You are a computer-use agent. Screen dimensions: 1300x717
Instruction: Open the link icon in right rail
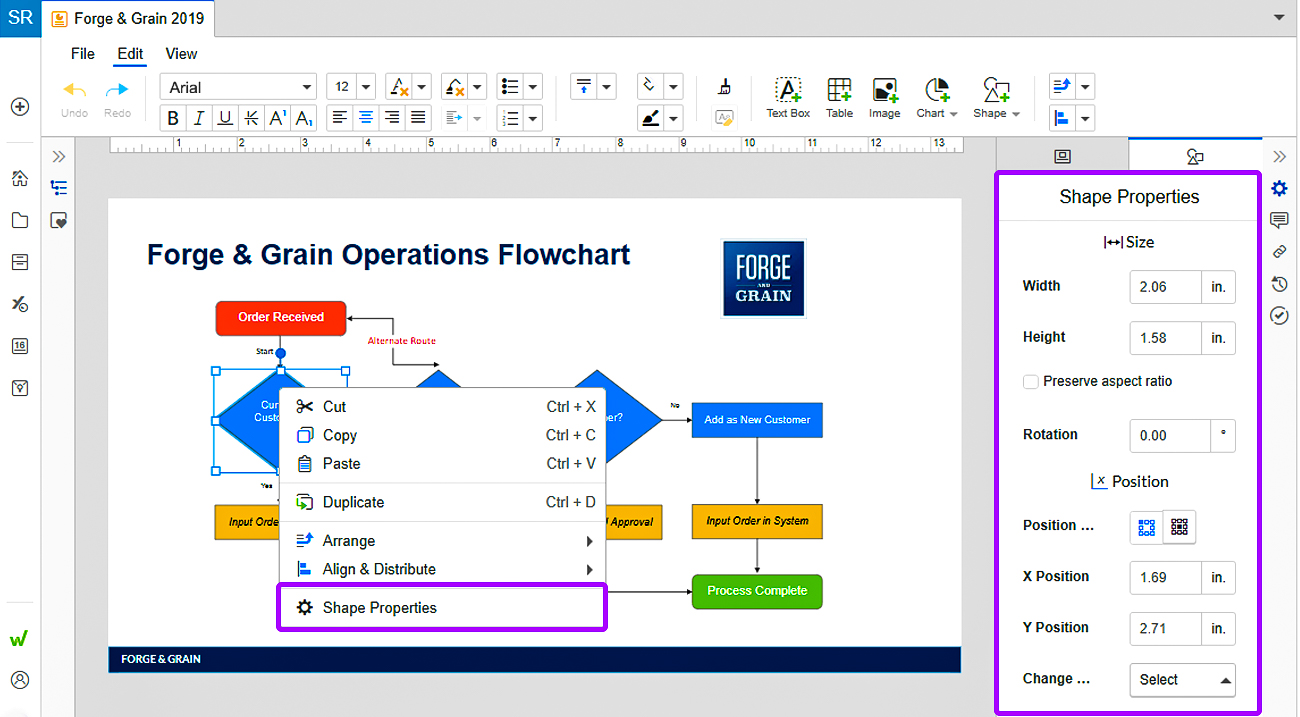click(x=1279, y=252)
